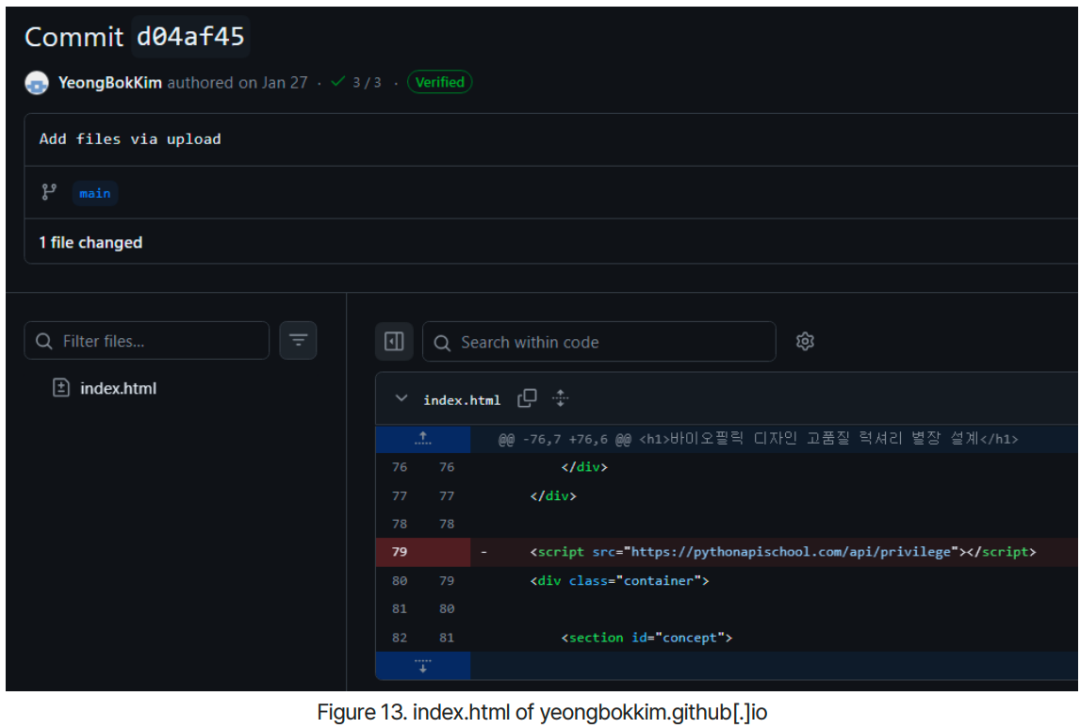Viewport: 1080px width, 728px height.
Task: Open diff view settings gear
Action: 805,342
